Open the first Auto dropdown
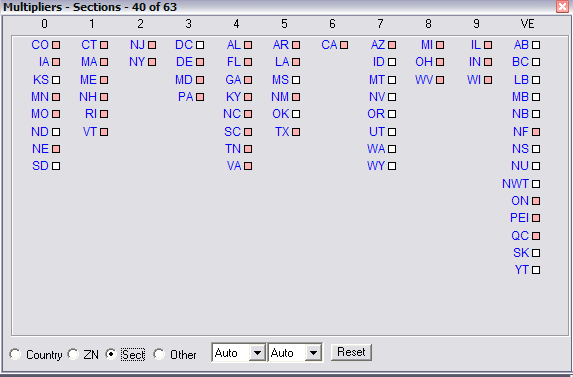 pyautogui.click(x=257, y=353)
